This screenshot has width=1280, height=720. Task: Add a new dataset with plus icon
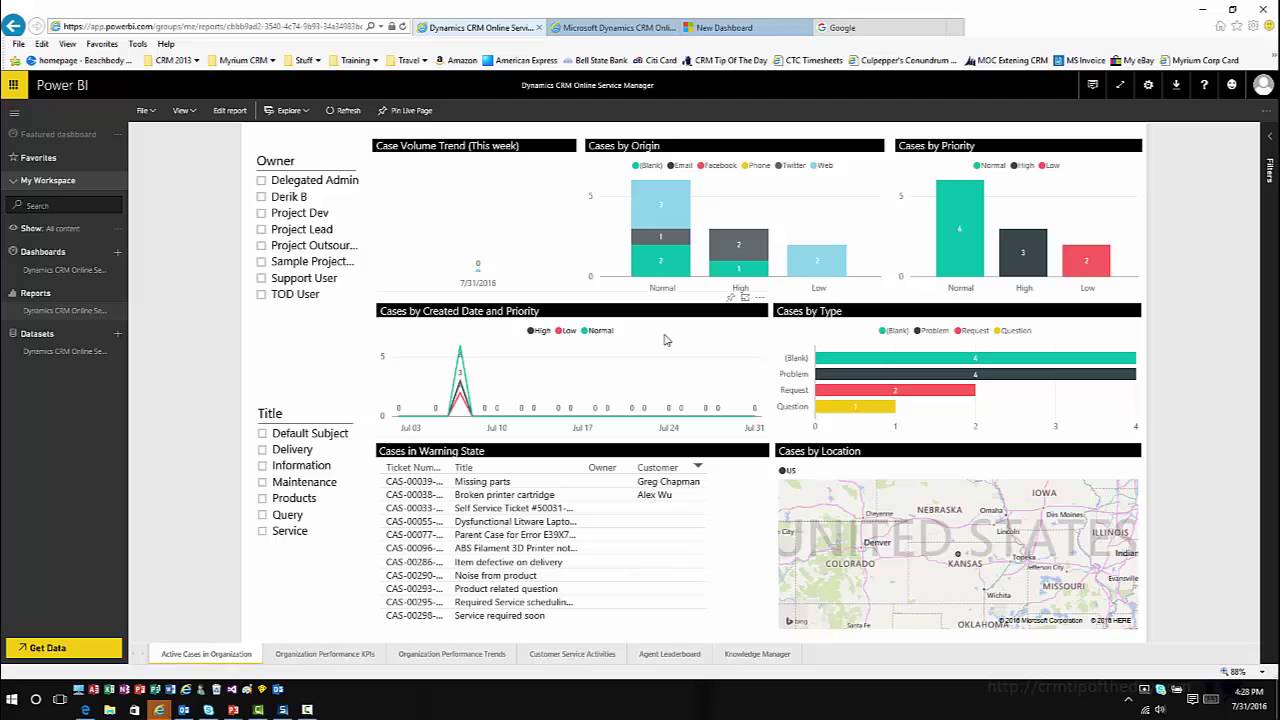118,334
